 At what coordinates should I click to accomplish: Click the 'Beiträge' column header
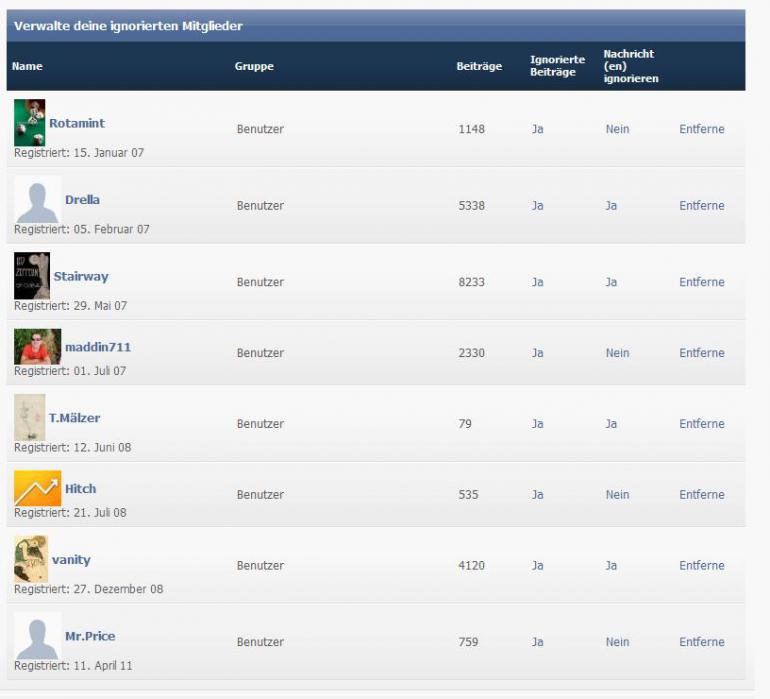[479, 66]
